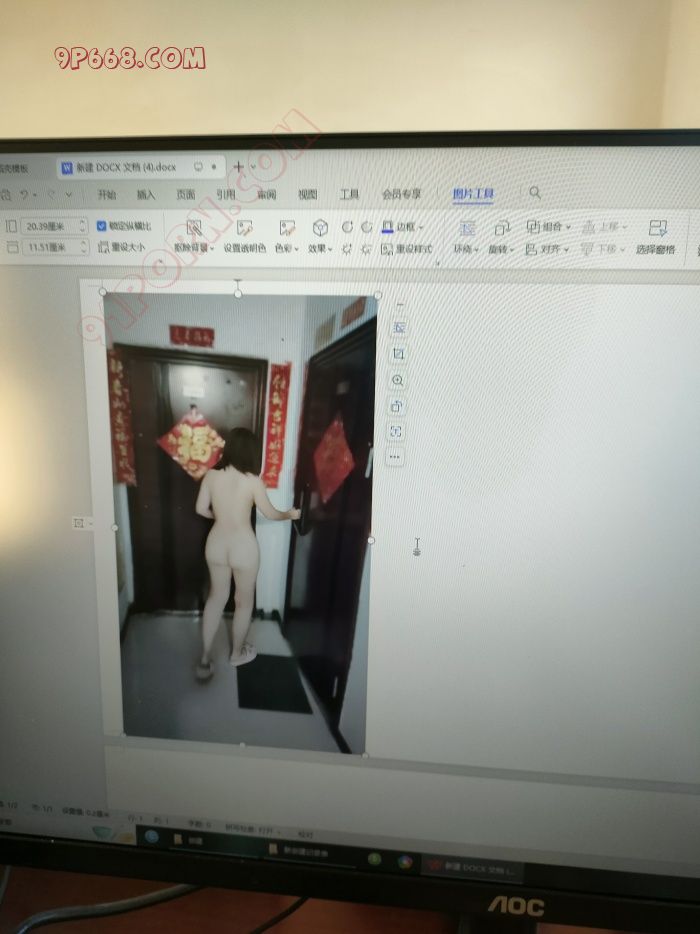Switch to the Insert (插入) tab
Image resolution: width=700 pixels, height=934 pixels.
(146, 194)
